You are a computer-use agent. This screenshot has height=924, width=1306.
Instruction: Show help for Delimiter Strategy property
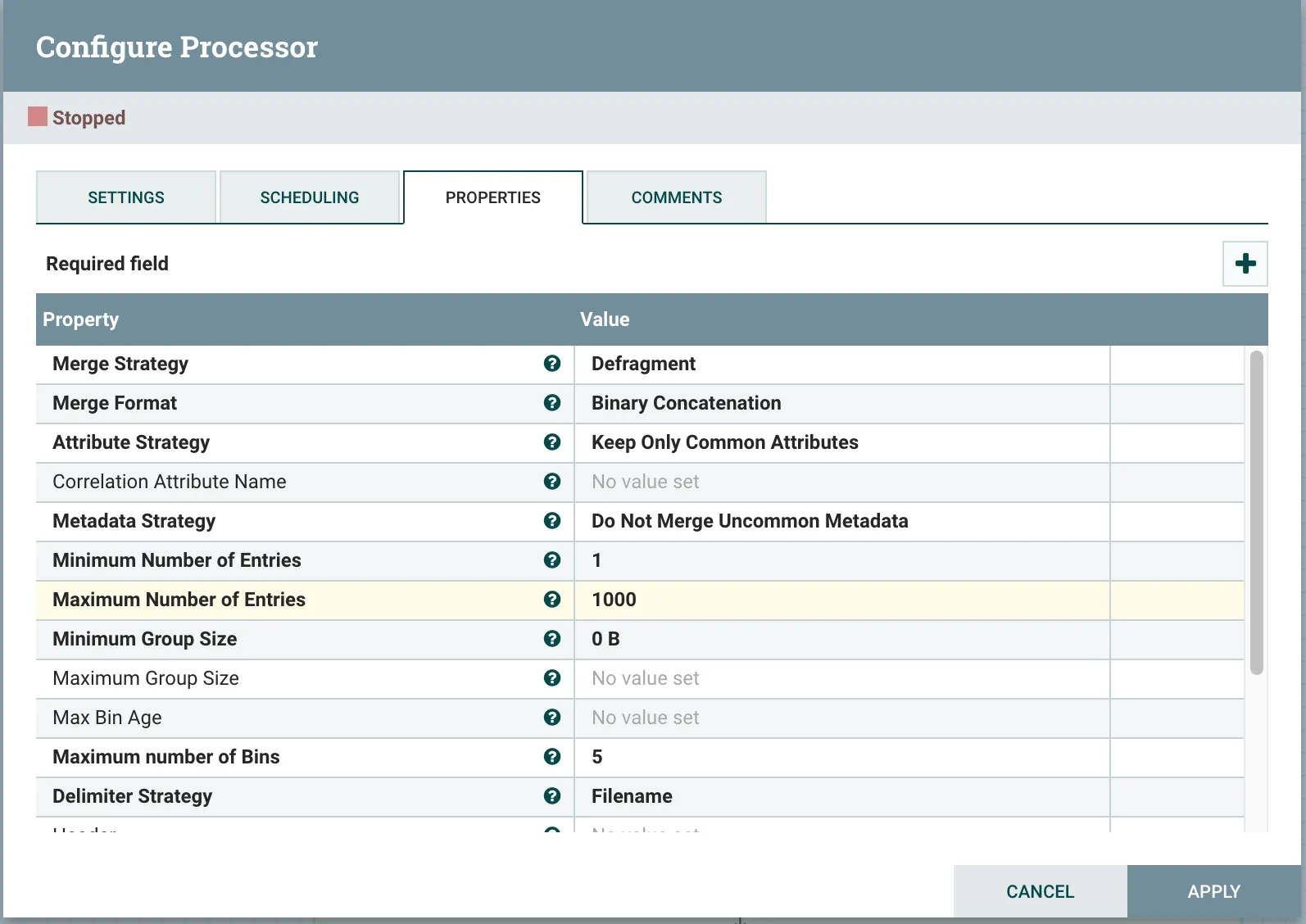(552, 796)
